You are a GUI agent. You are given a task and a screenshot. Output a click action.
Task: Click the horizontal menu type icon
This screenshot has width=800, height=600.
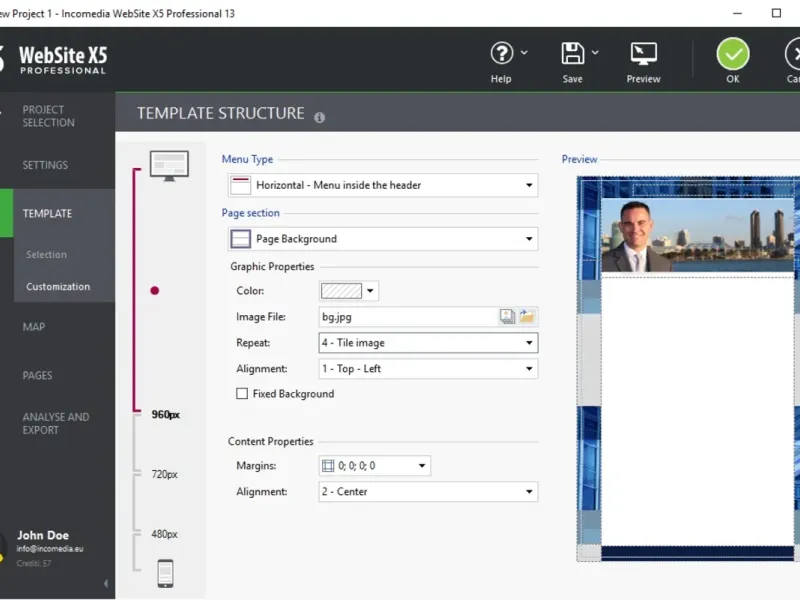(240, 185)
